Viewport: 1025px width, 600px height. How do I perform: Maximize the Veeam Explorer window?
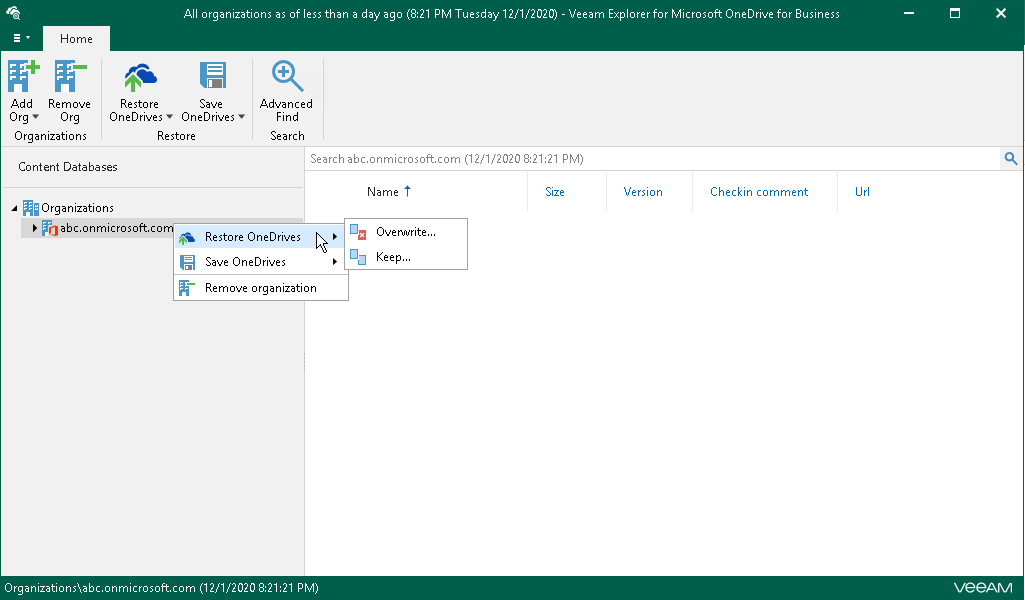[x=955, y=13]
